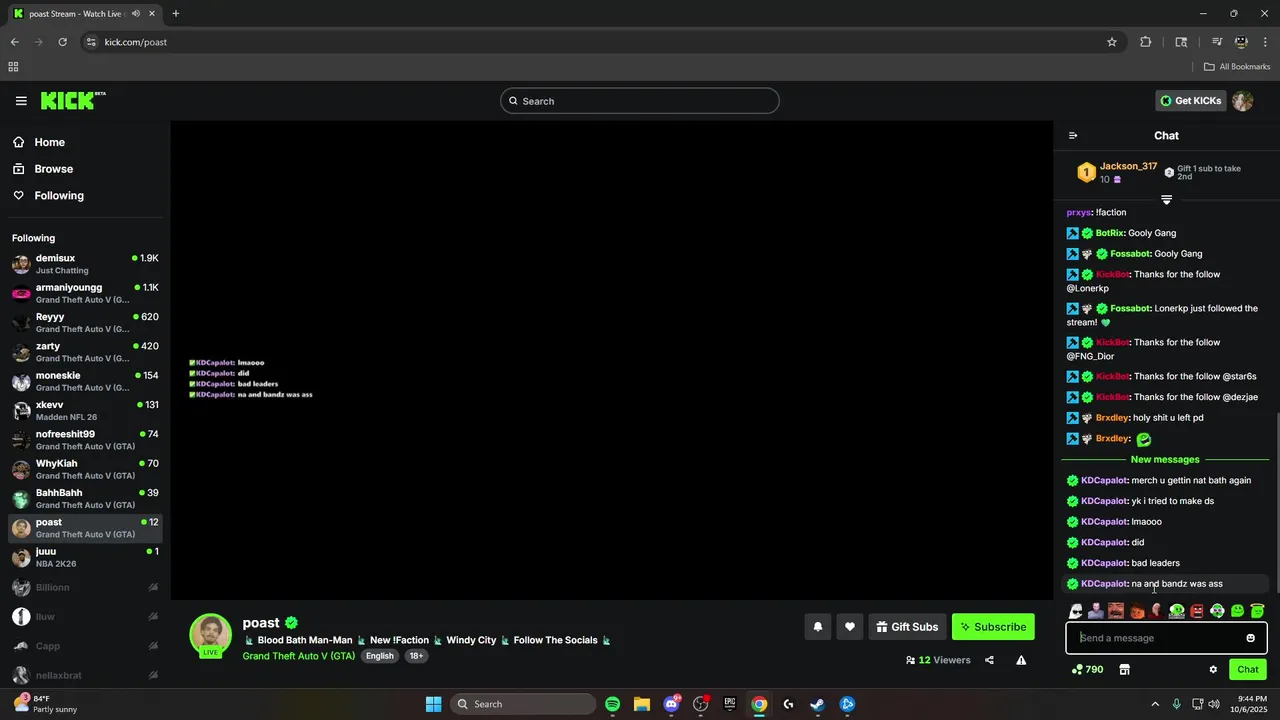Click the heart follow button

(x=849, y=627)
